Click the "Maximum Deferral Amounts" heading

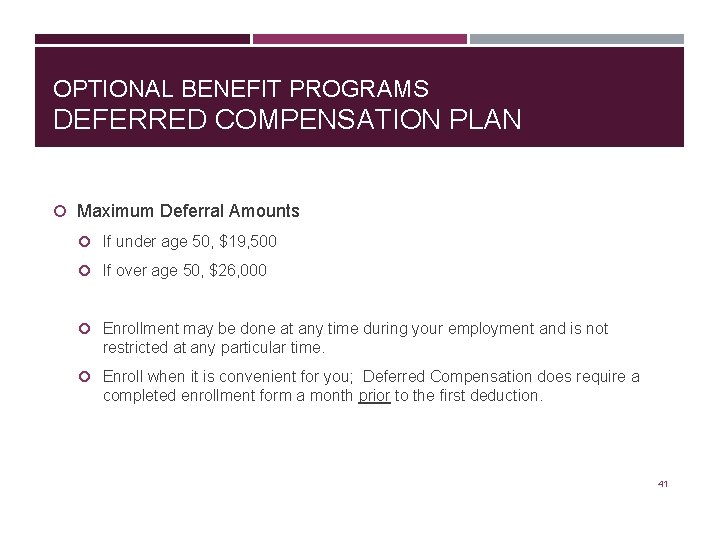point(188,211)
